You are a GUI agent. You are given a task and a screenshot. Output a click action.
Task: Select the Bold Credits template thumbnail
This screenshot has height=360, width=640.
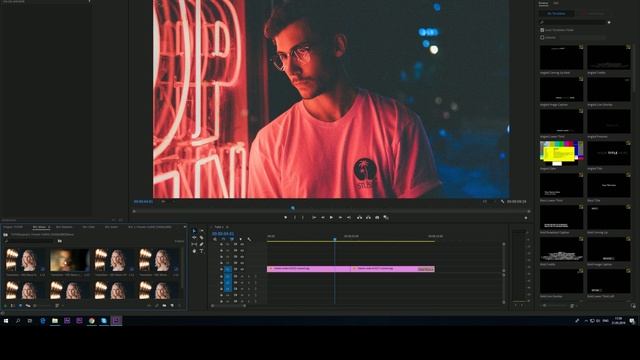[562, 249]
